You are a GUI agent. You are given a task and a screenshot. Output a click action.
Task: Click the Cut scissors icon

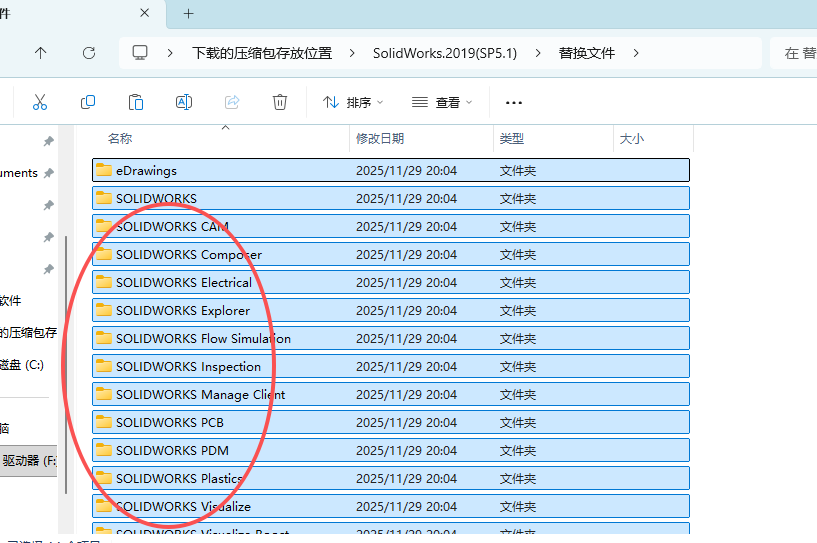point(40,102)
